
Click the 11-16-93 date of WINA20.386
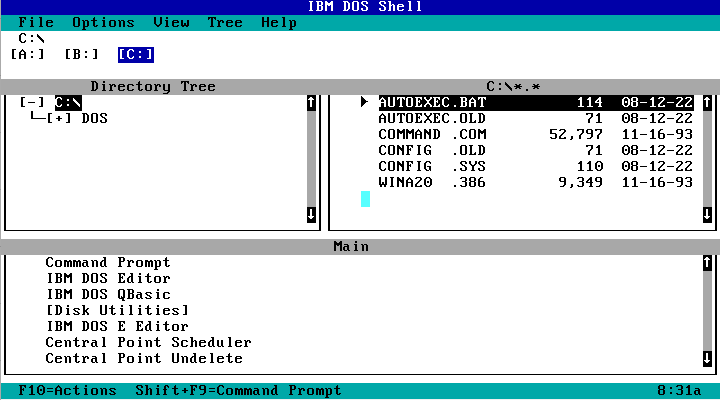pyautogui.click(x=657, y=182)
